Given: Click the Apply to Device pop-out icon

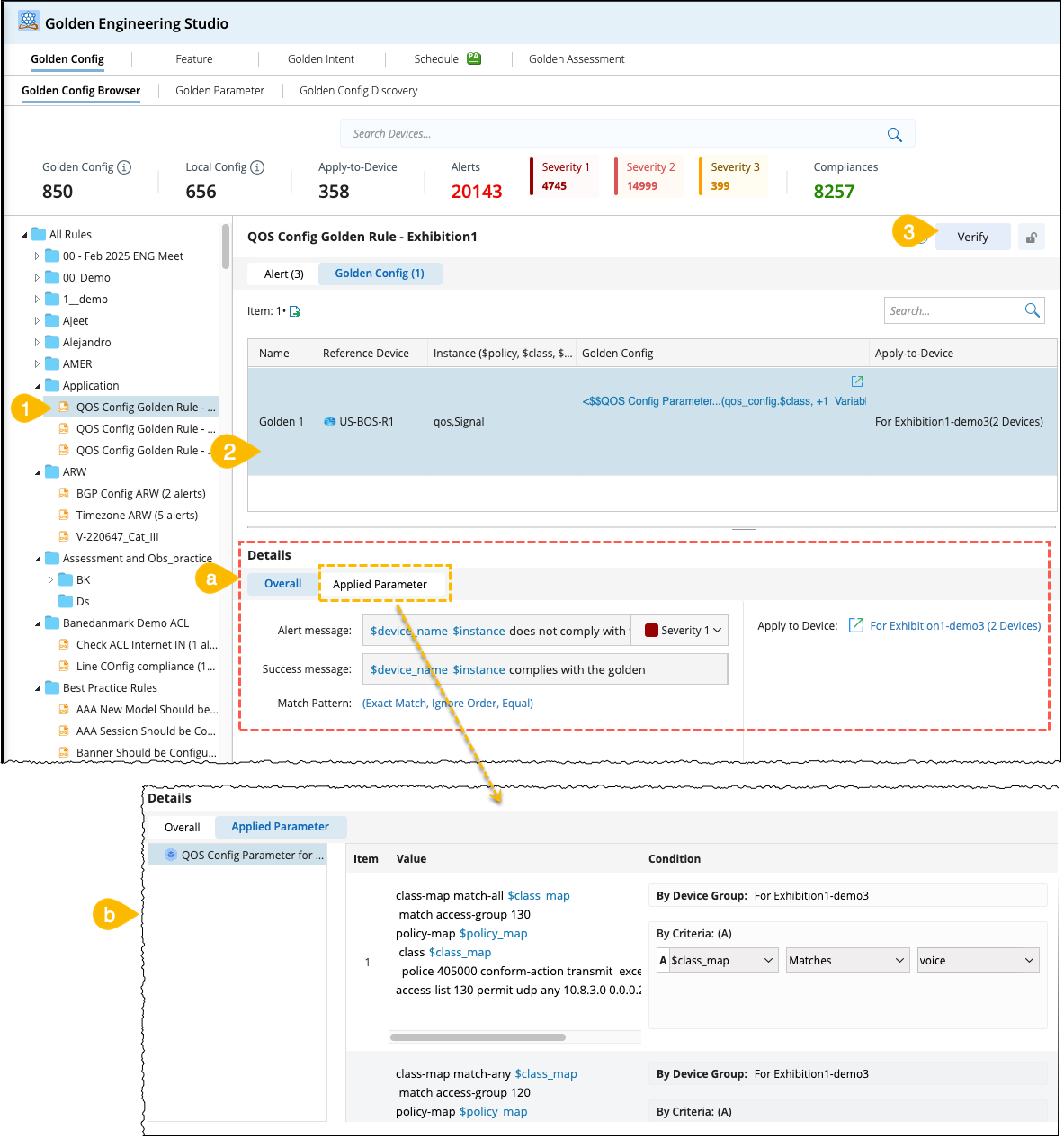Looking at the screenshot, I should coord(856,625).
